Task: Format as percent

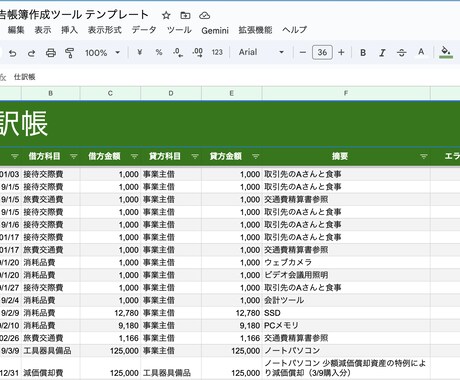Action: [x=159, y=52]
